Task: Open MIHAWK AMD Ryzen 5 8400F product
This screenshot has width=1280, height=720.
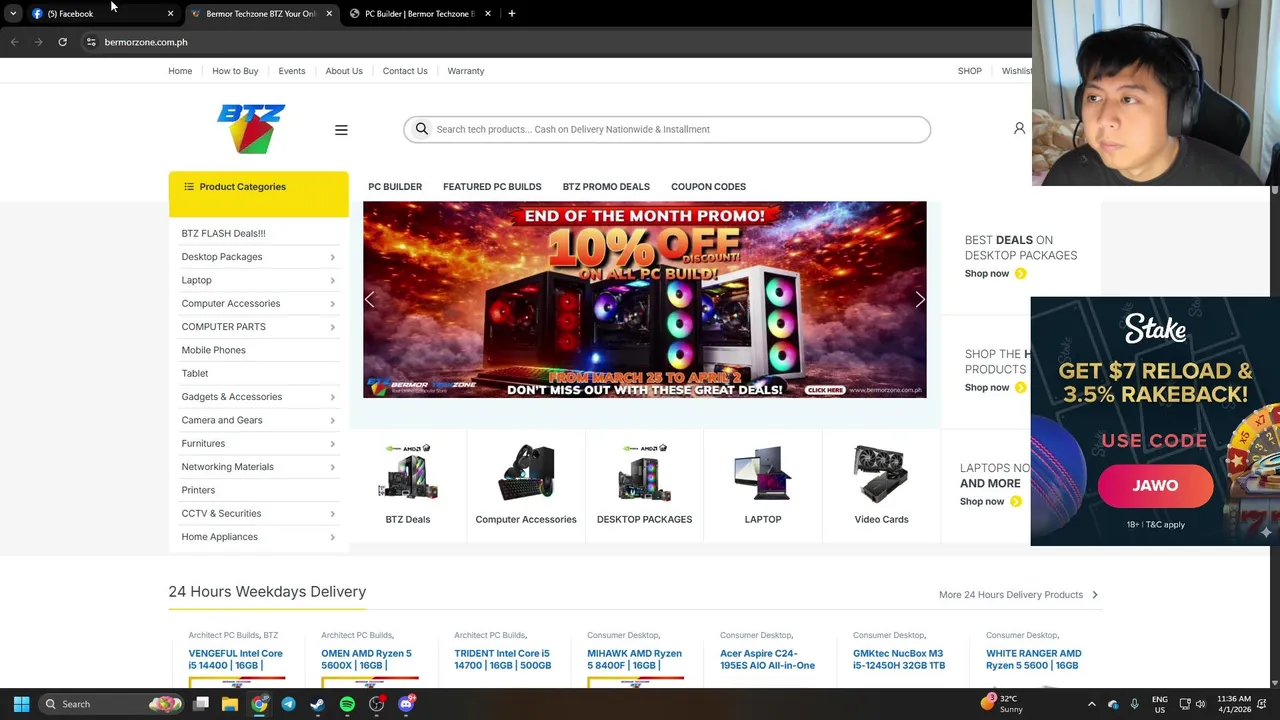Action: coord(634,660)
